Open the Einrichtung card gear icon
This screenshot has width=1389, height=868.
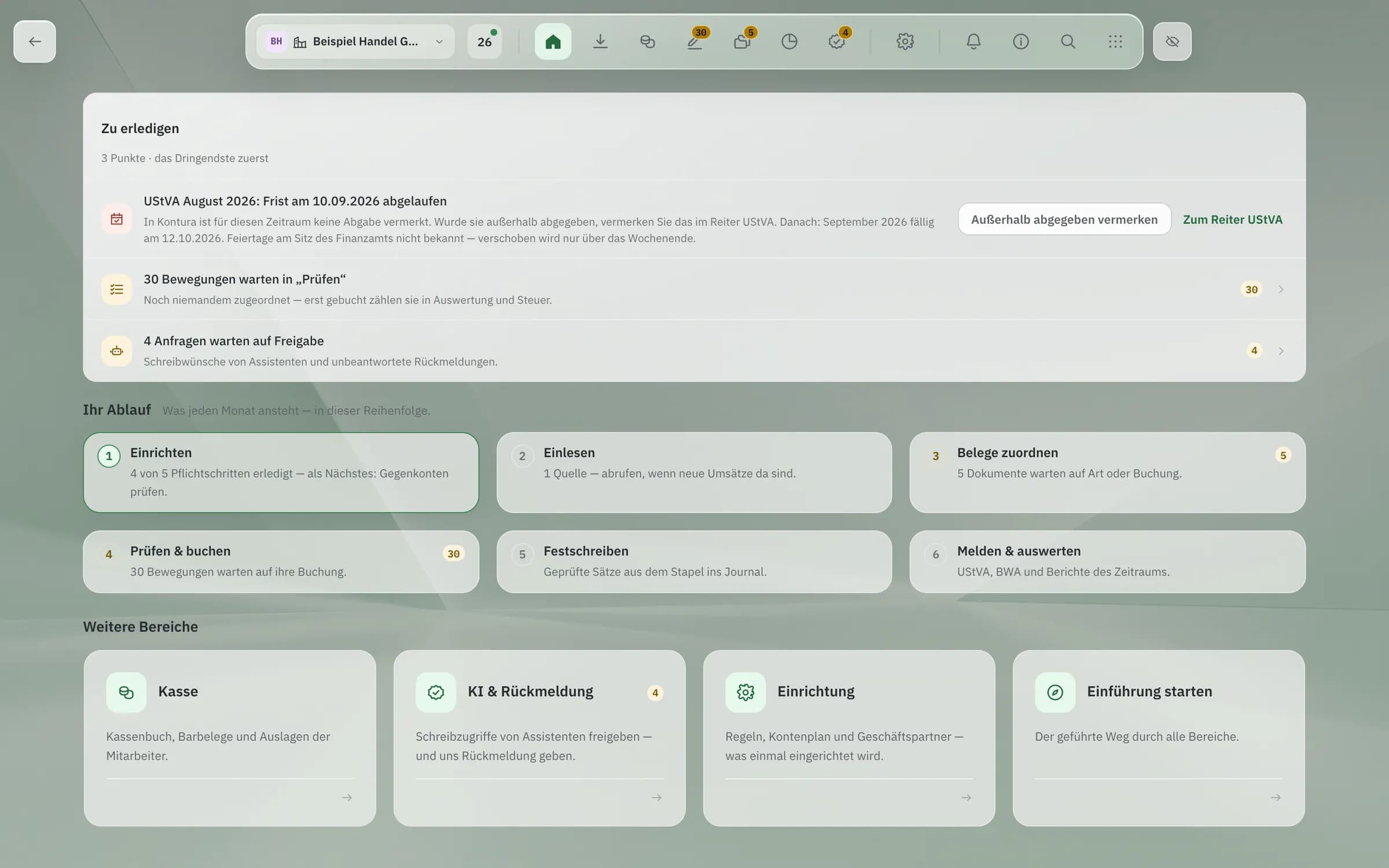tap(745, 692)
